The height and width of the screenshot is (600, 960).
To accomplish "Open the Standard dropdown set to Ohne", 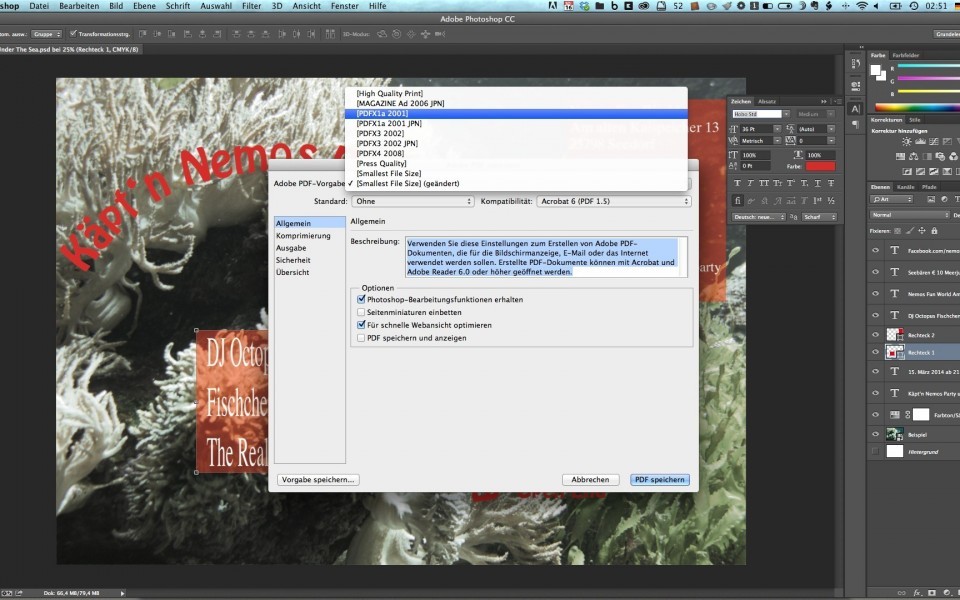I will [413, 201].
